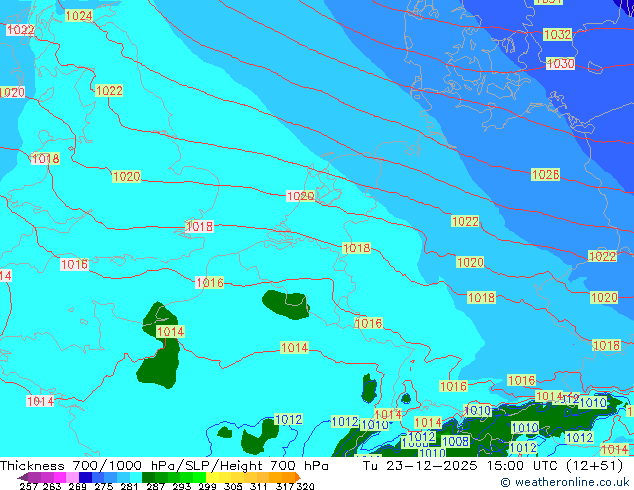This screenshot has height=490, width=634.
Task: Click the 'Thickness 700/1000 hPa/SLP/Height 700 hPa' title
Action: pos(164,466)
